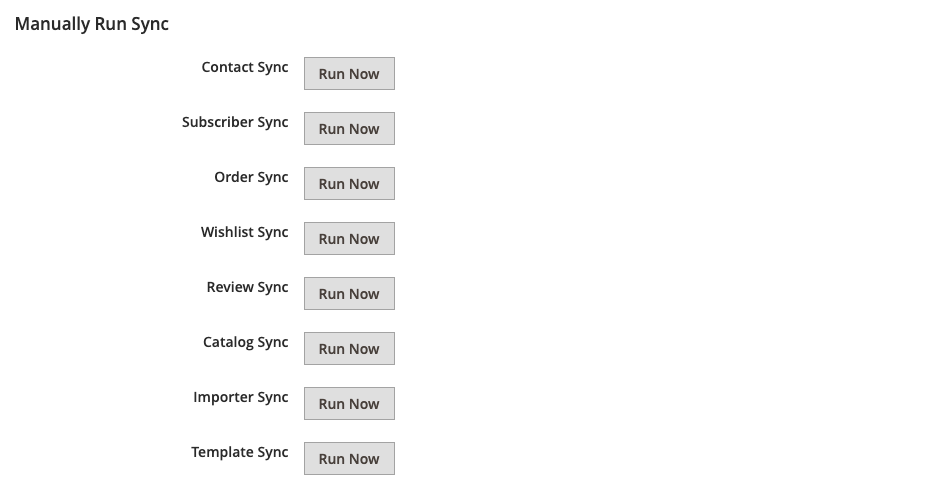
Task: Run the Contact Sync now
Action: (x=349, y=73)
